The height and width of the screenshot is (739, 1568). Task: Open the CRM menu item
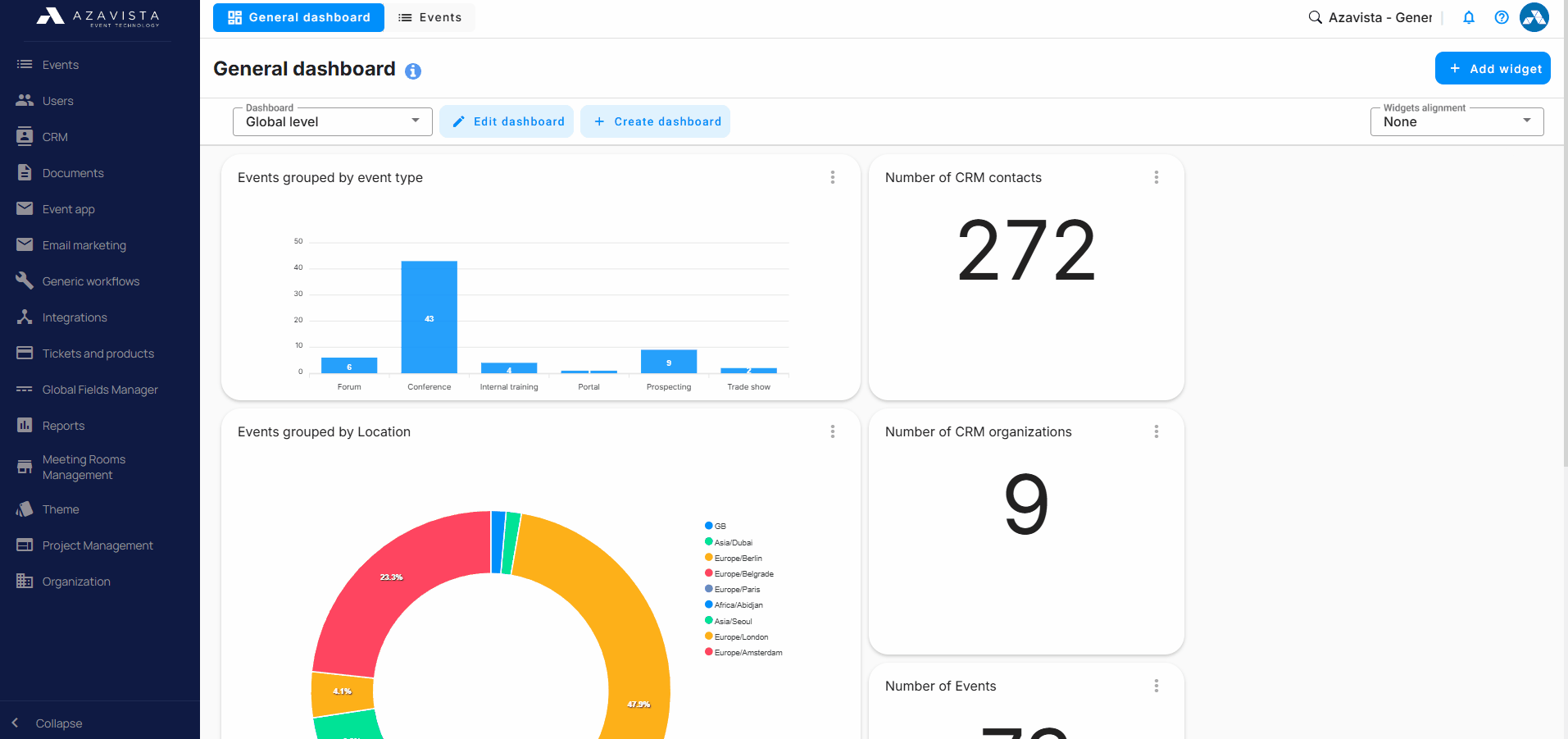pos(55,137)
